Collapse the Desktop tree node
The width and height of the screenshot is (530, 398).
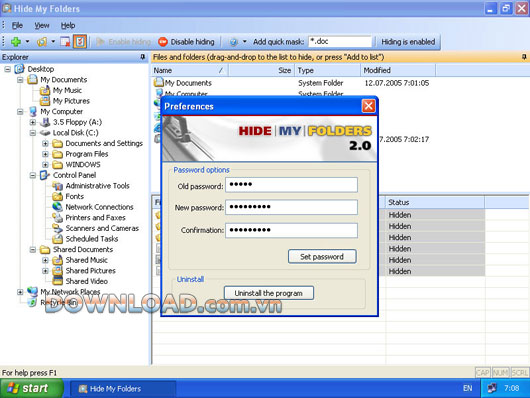click(7, 69)
